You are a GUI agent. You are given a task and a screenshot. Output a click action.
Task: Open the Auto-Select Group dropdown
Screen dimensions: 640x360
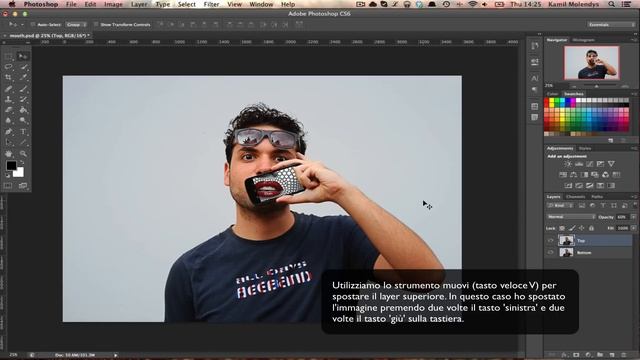(76, 24)
